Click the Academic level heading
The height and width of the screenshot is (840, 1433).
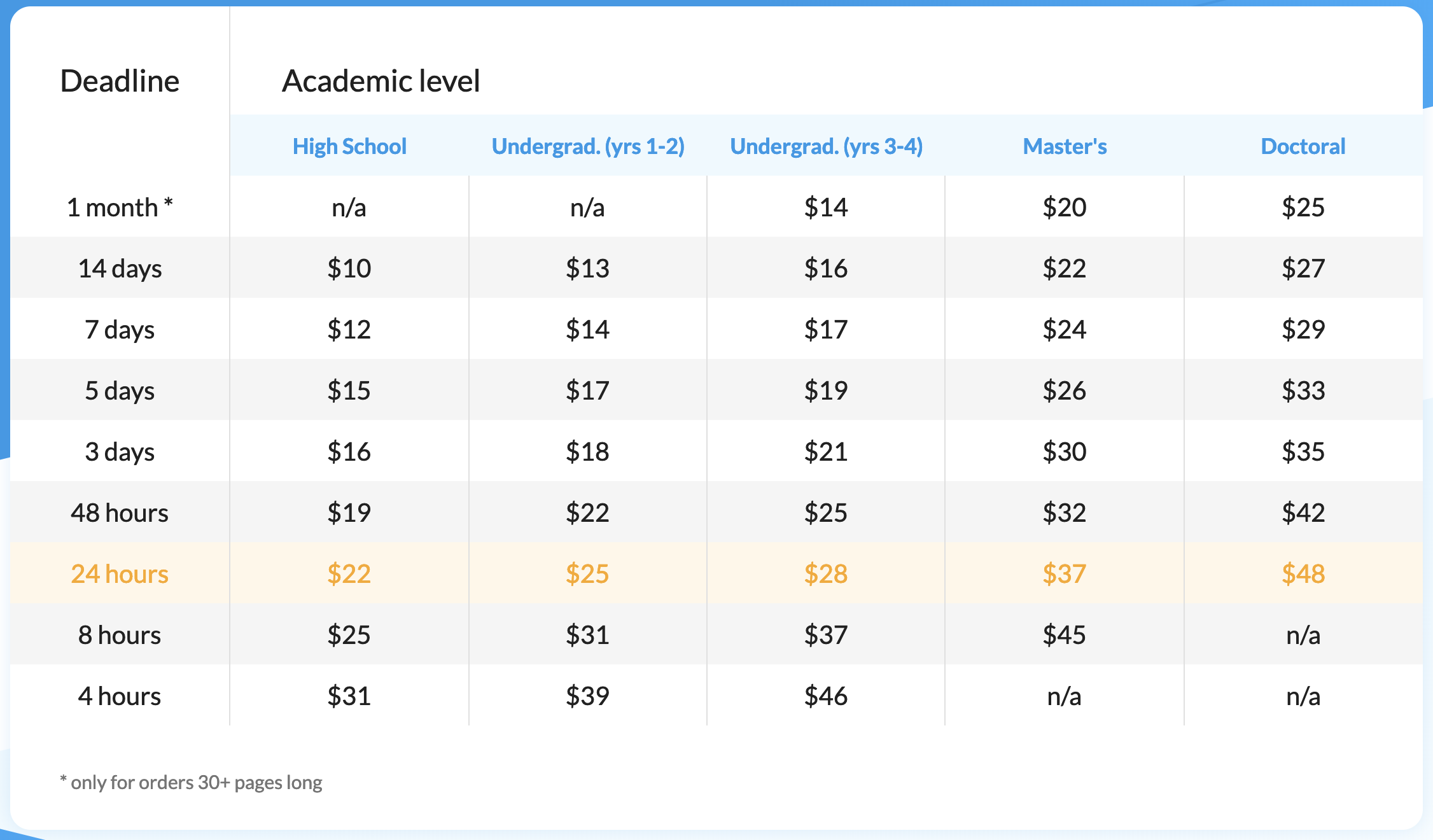point(381,81)
